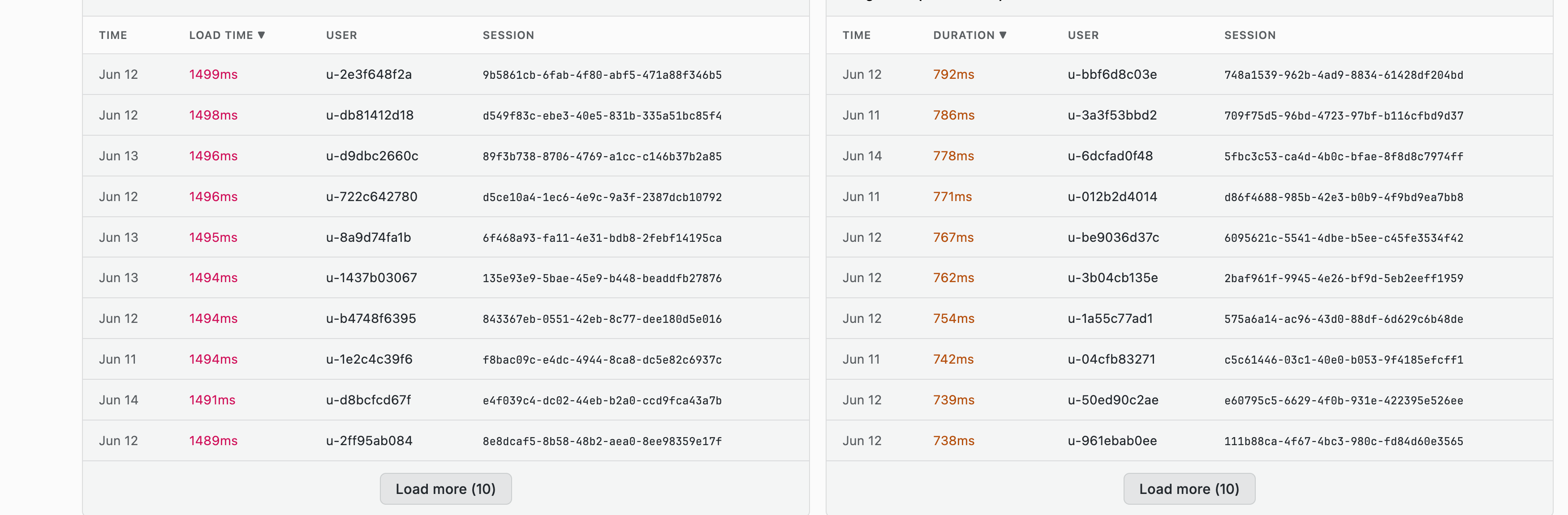Open user u-1437b03067
1568x515 pixels.
coord(371,278)
